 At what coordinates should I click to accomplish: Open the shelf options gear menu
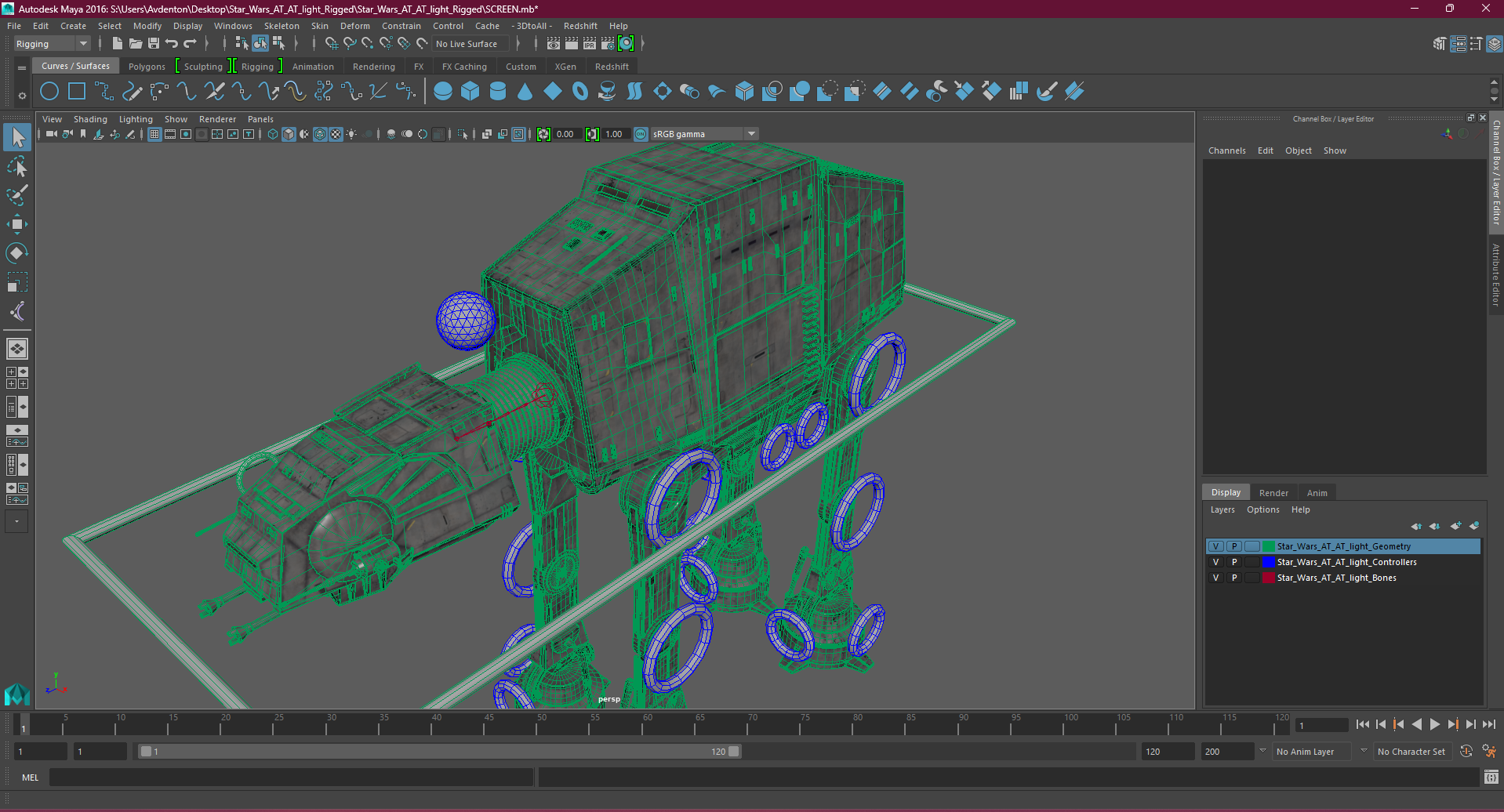22,96
